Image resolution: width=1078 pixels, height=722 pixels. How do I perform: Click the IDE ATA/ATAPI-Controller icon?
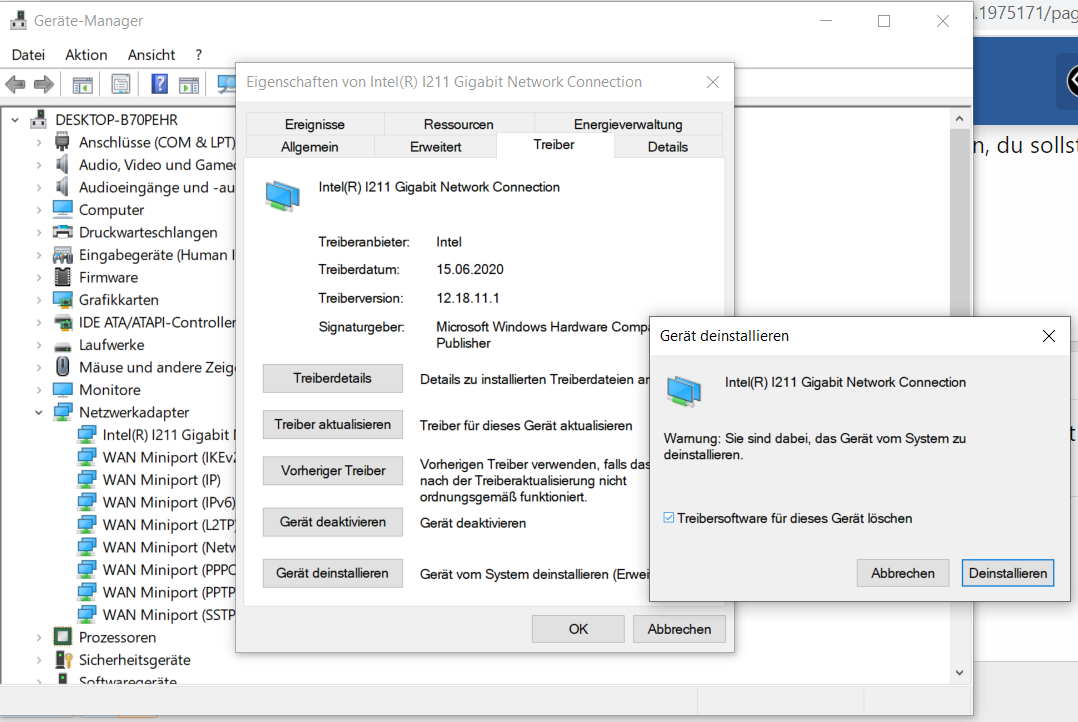tap(63, 322)
